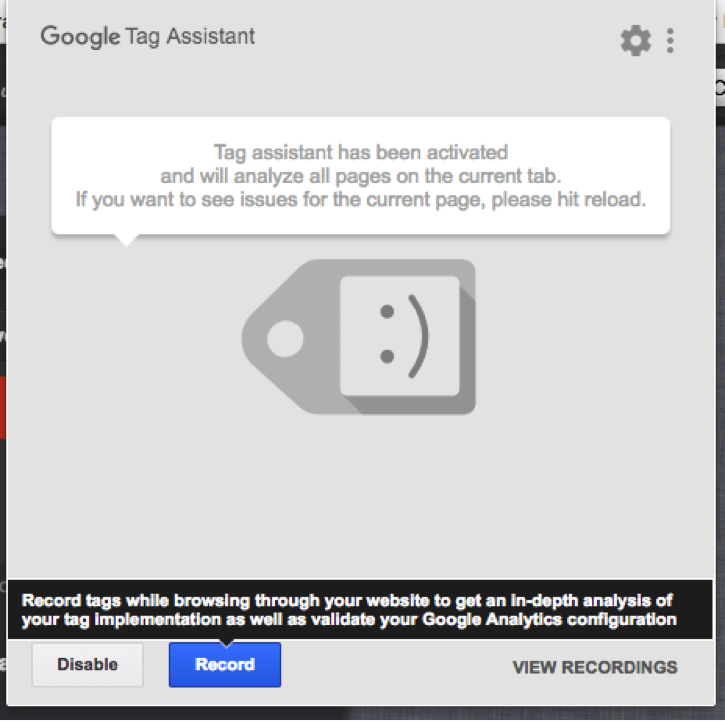This screenshot has width=725, height=721.
Task: Click the round hole of the tag icon
Action: click(x=285, y=339)
